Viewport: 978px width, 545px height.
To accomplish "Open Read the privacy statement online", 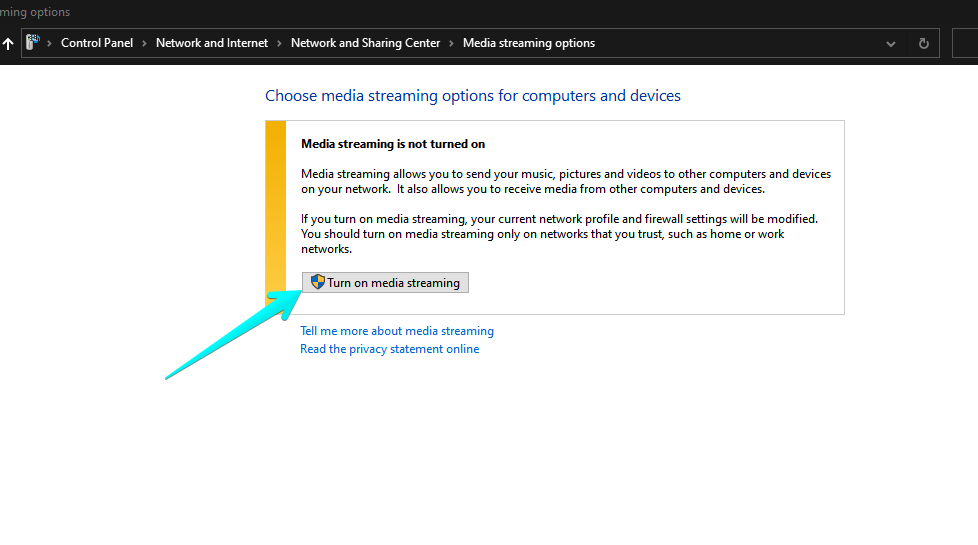I will pos(389,349).
